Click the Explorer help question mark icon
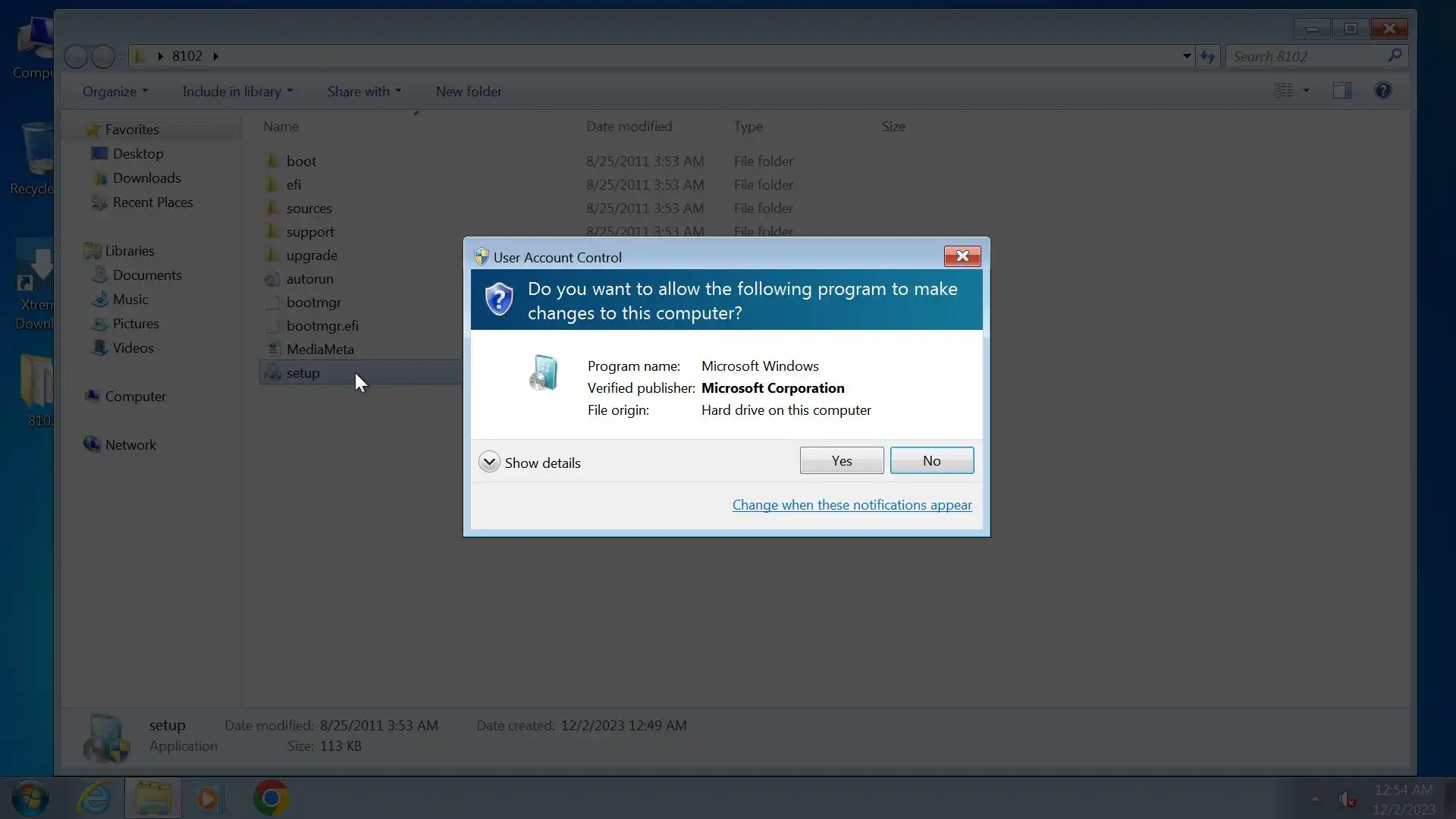This screenshot has width=1456, height=819. coord(1382,91)
